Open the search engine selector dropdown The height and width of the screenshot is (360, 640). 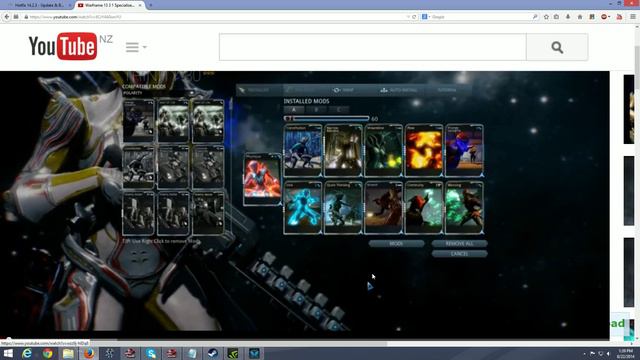tap(426, 17)
